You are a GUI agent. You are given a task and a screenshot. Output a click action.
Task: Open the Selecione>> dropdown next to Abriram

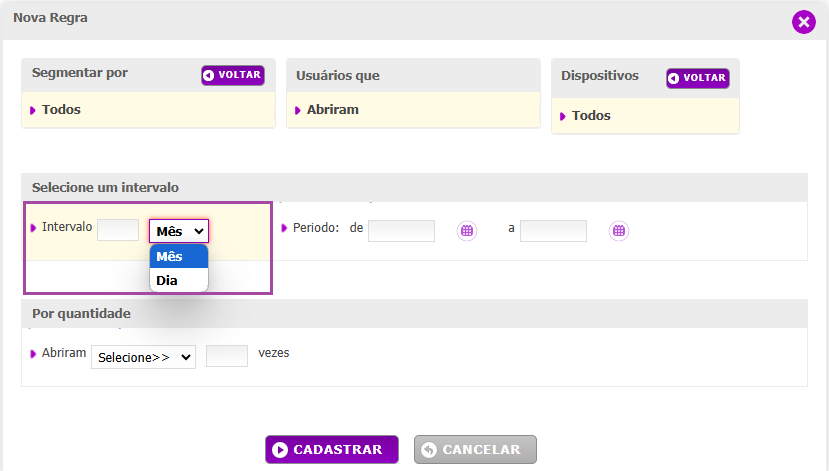[x=143, y=357]
